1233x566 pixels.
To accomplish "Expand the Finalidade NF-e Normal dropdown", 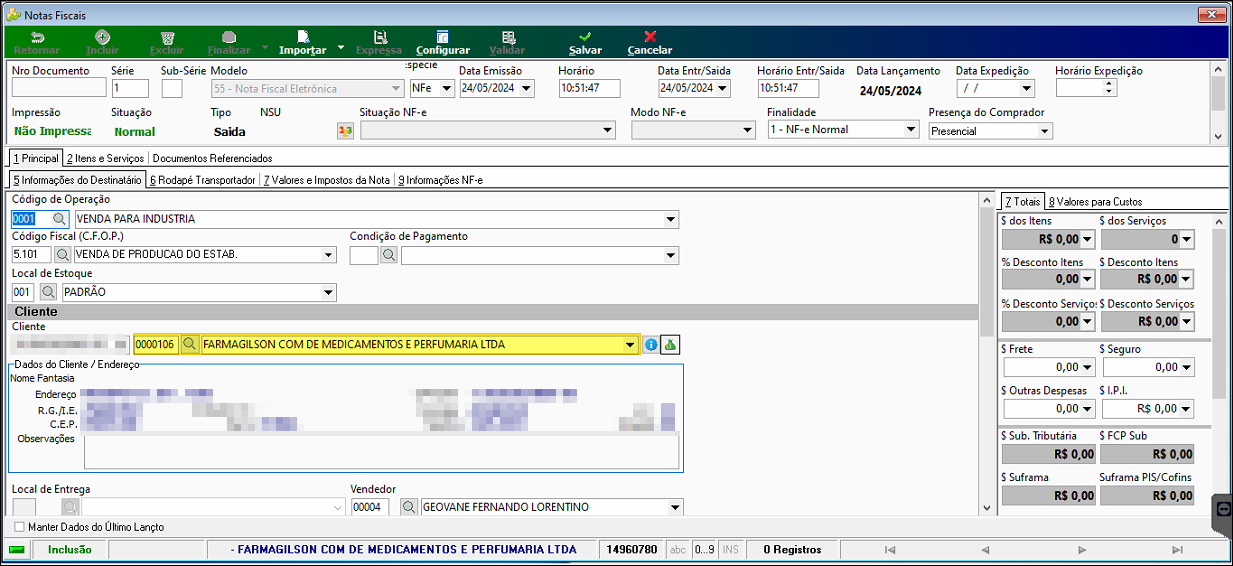I will tap(910, 130).
